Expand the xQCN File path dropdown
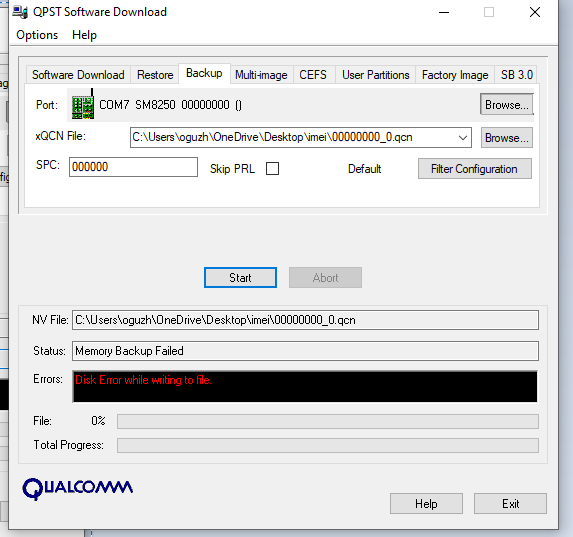 click(x=463, y=138)
